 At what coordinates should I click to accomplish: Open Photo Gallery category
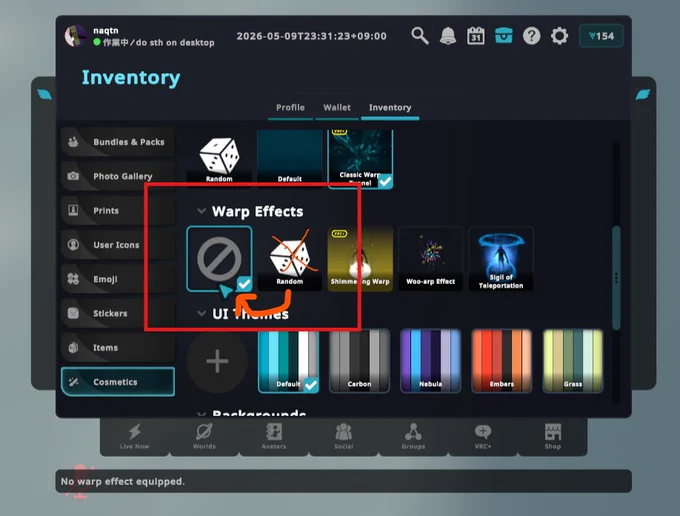tap(118, 176)
